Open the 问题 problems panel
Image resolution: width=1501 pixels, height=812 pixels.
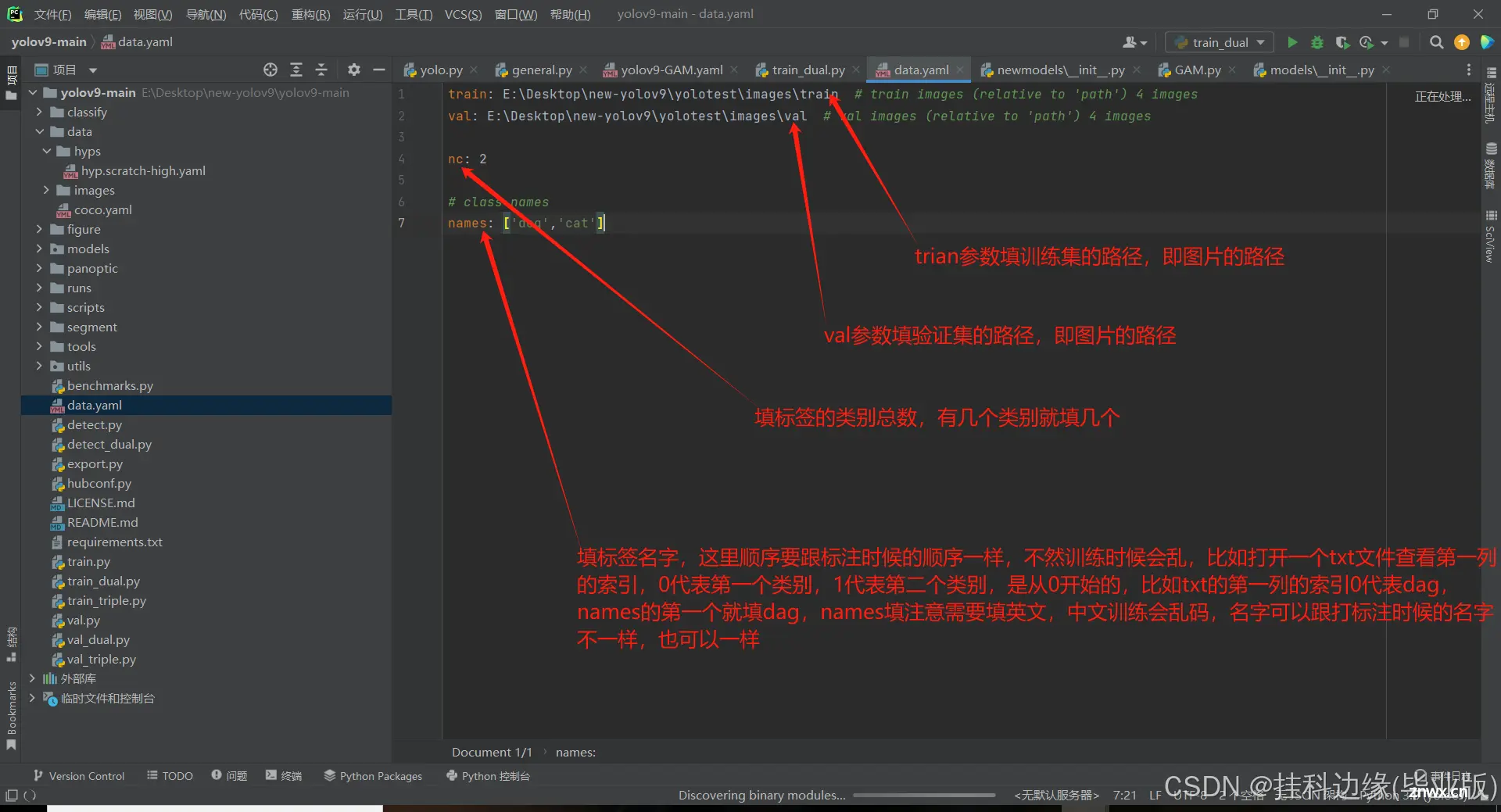(229, 775)
